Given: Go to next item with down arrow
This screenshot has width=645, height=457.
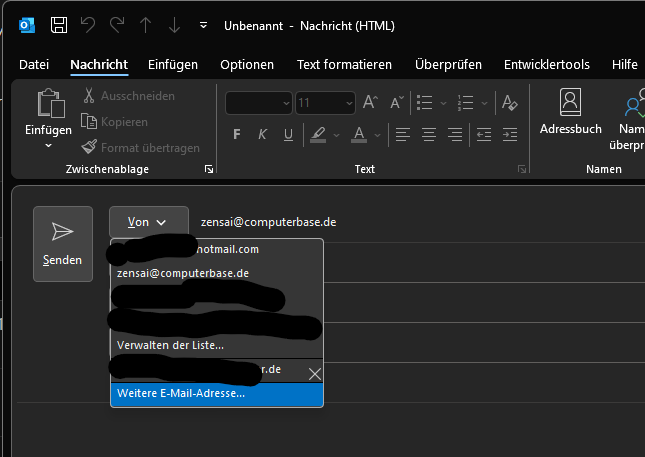Looking at the screenshot, I should point(174,26).
